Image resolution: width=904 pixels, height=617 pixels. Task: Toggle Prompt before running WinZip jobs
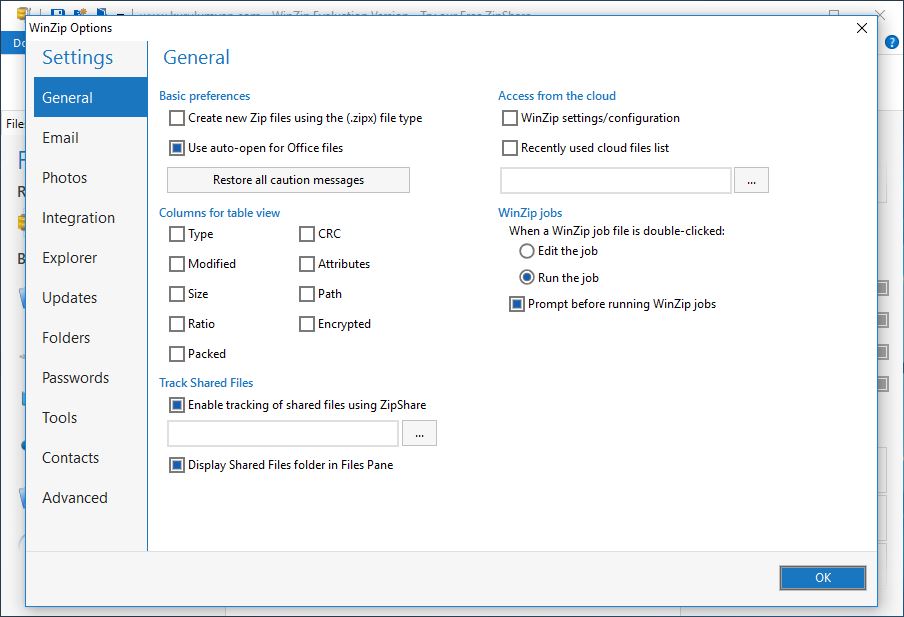(x=517, y=304)
